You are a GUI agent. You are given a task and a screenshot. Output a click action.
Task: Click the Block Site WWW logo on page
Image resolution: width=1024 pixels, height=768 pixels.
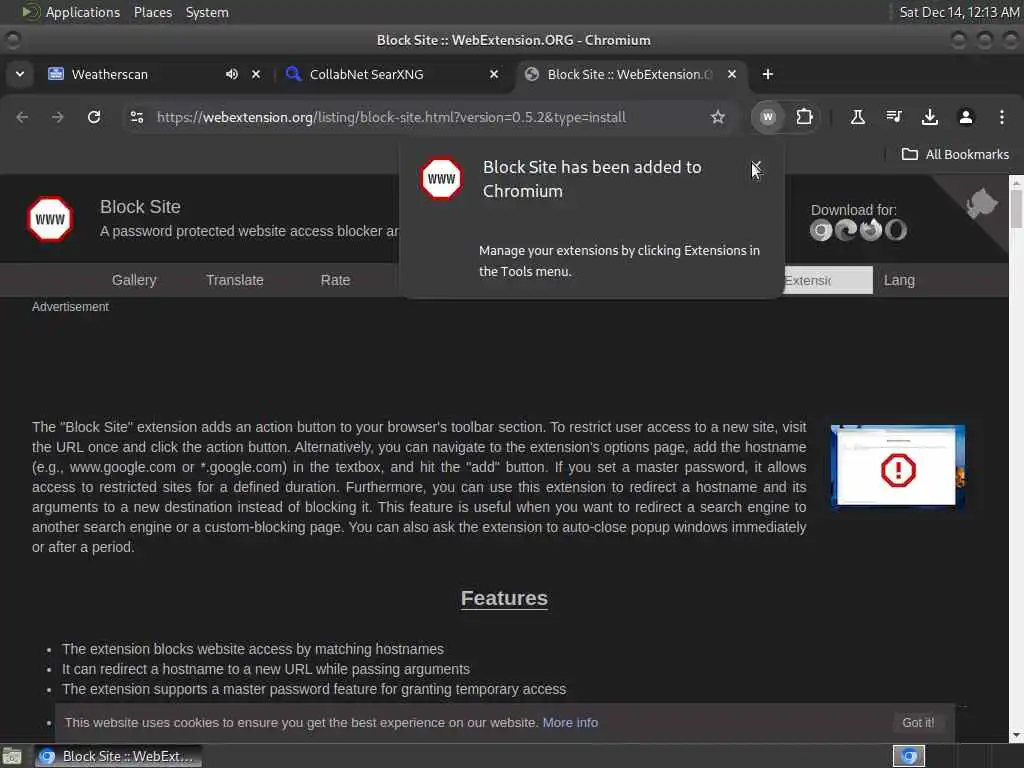click(50, 219)
